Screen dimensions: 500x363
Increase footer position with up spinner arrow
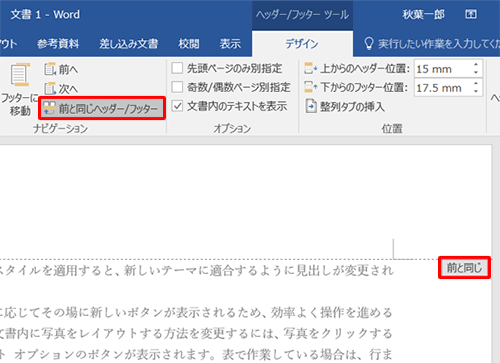(476, 84)
